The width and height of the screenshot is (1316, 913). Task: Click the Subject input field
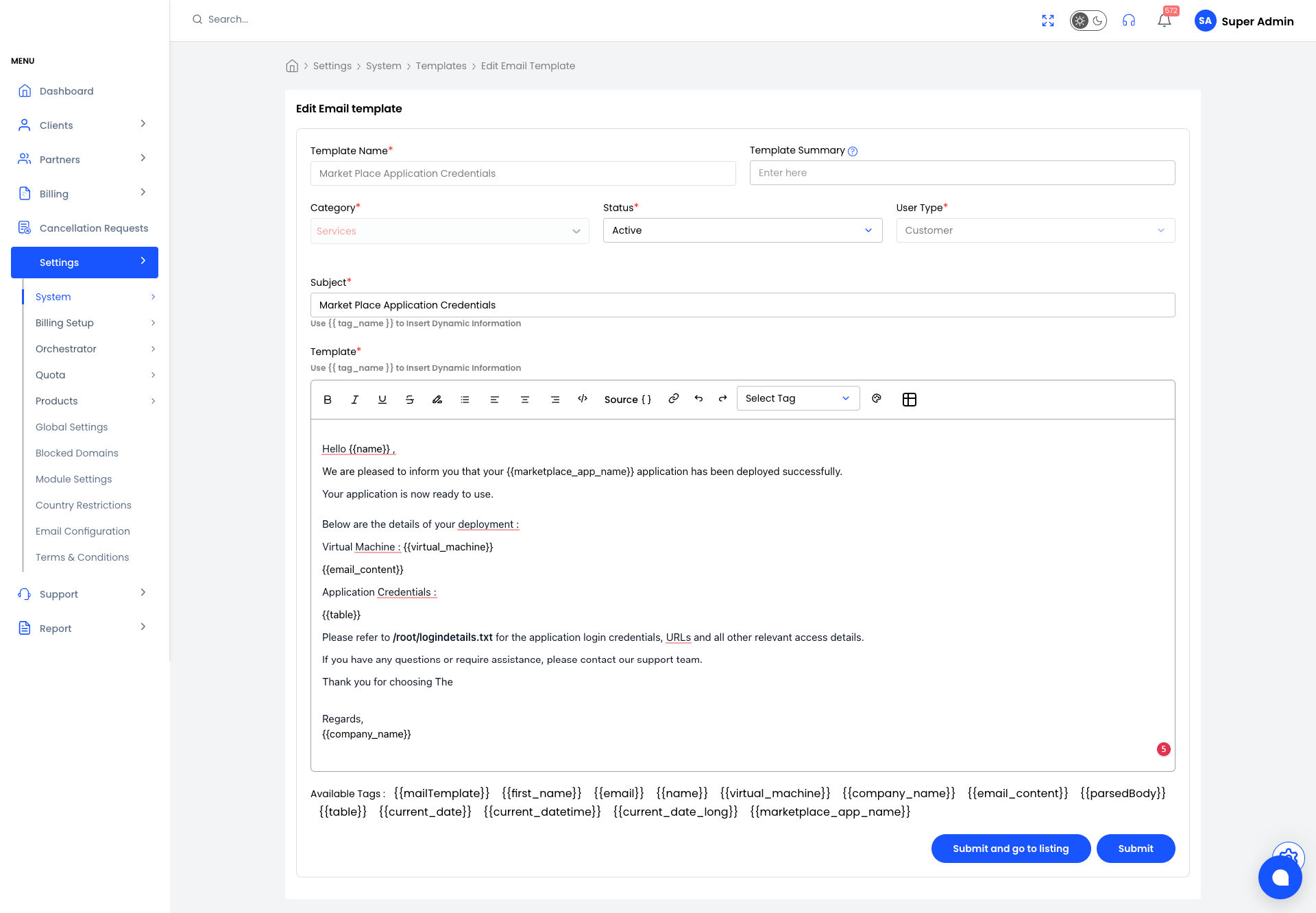742,305
